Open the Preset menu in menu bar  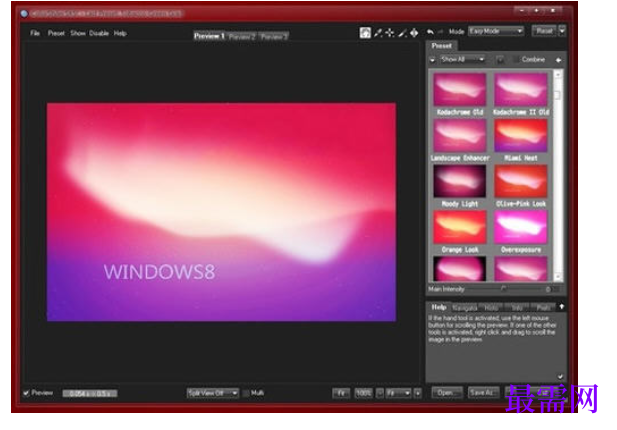coord(56,33)
